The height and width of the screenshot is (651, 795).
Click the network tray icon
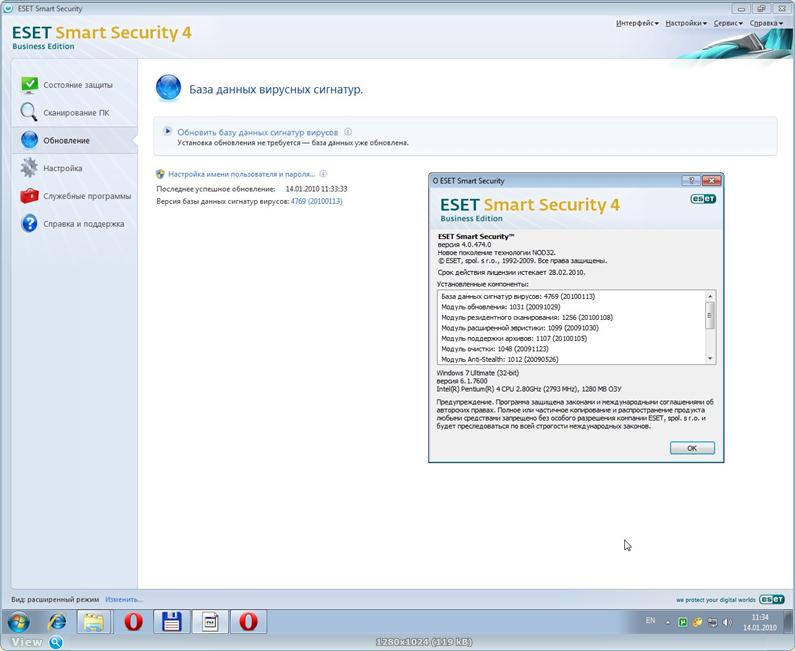coord(712,622)
